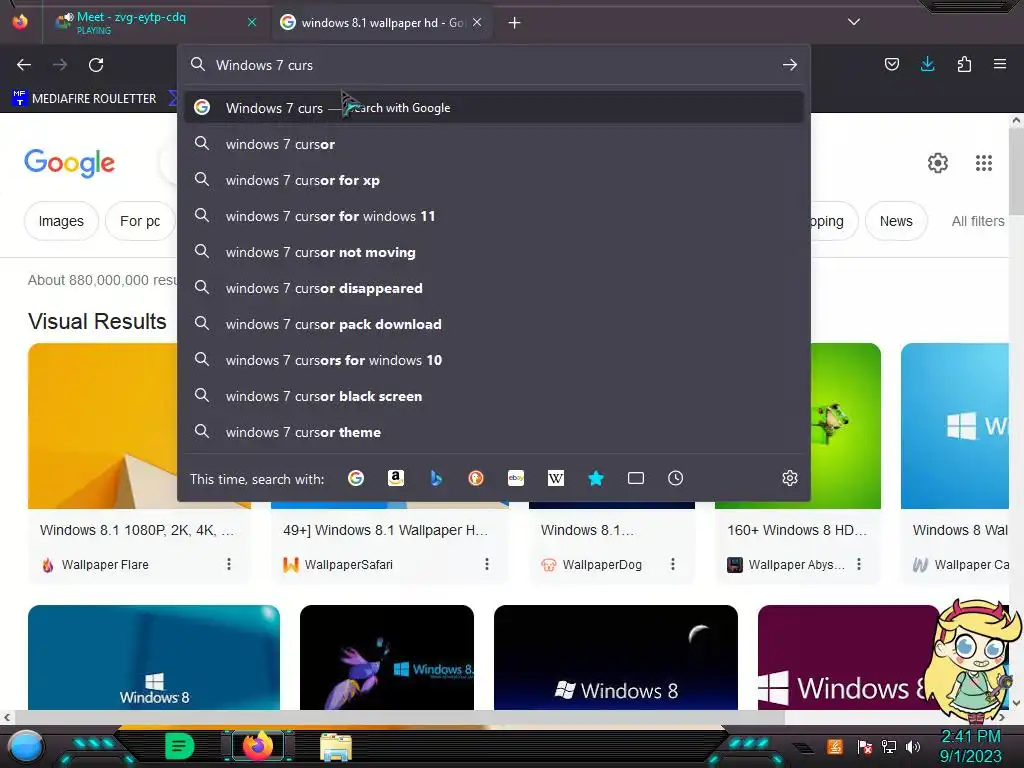Open Google quick settings gear
This screenshot has width=1024, height=768.
click(x=938, y=163)
